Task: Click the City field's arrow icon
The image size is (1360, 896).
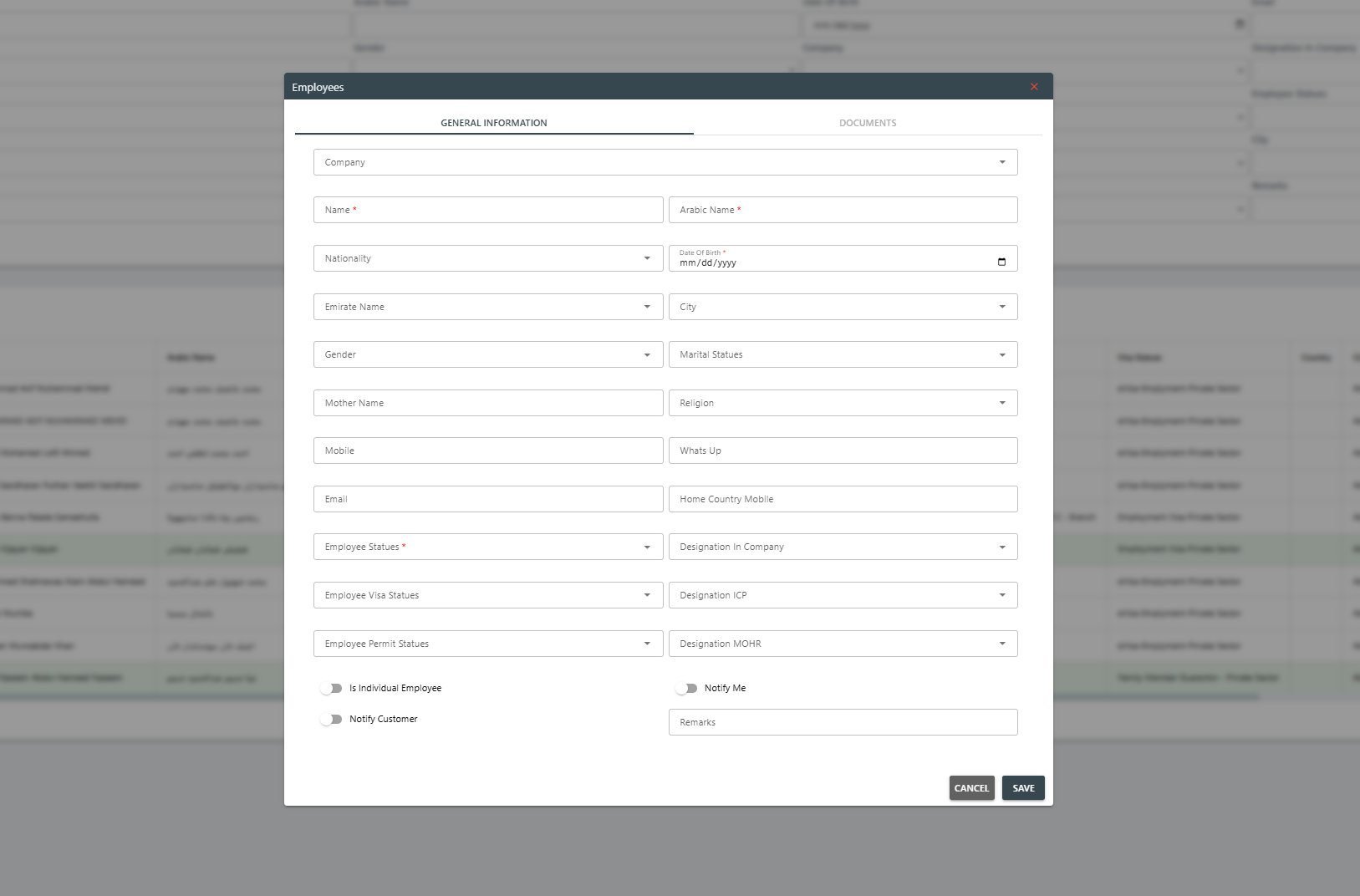Action: (1001, 307)
